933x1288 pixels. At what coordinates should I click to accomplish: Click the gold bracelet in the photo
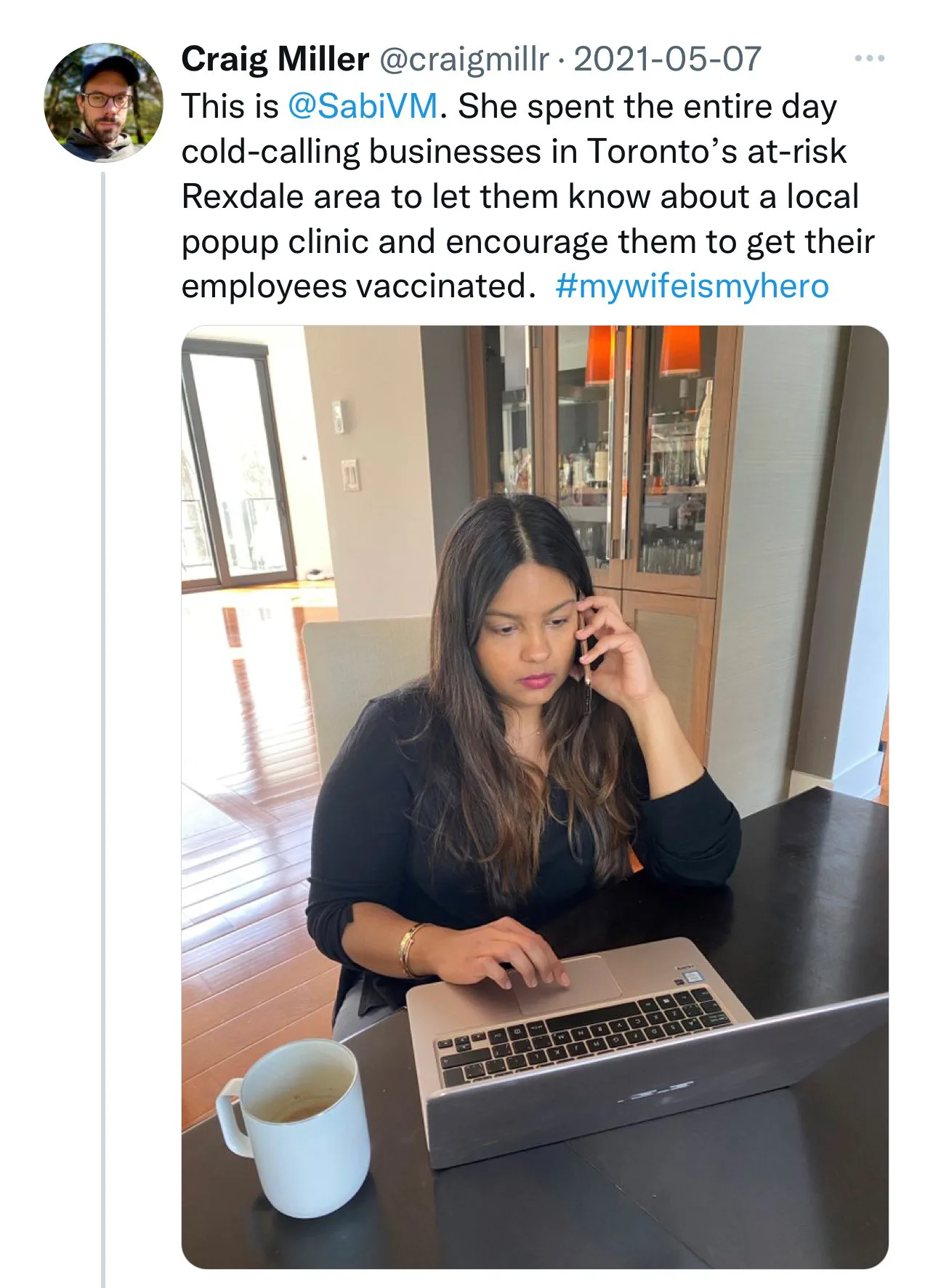coord(410,950)
